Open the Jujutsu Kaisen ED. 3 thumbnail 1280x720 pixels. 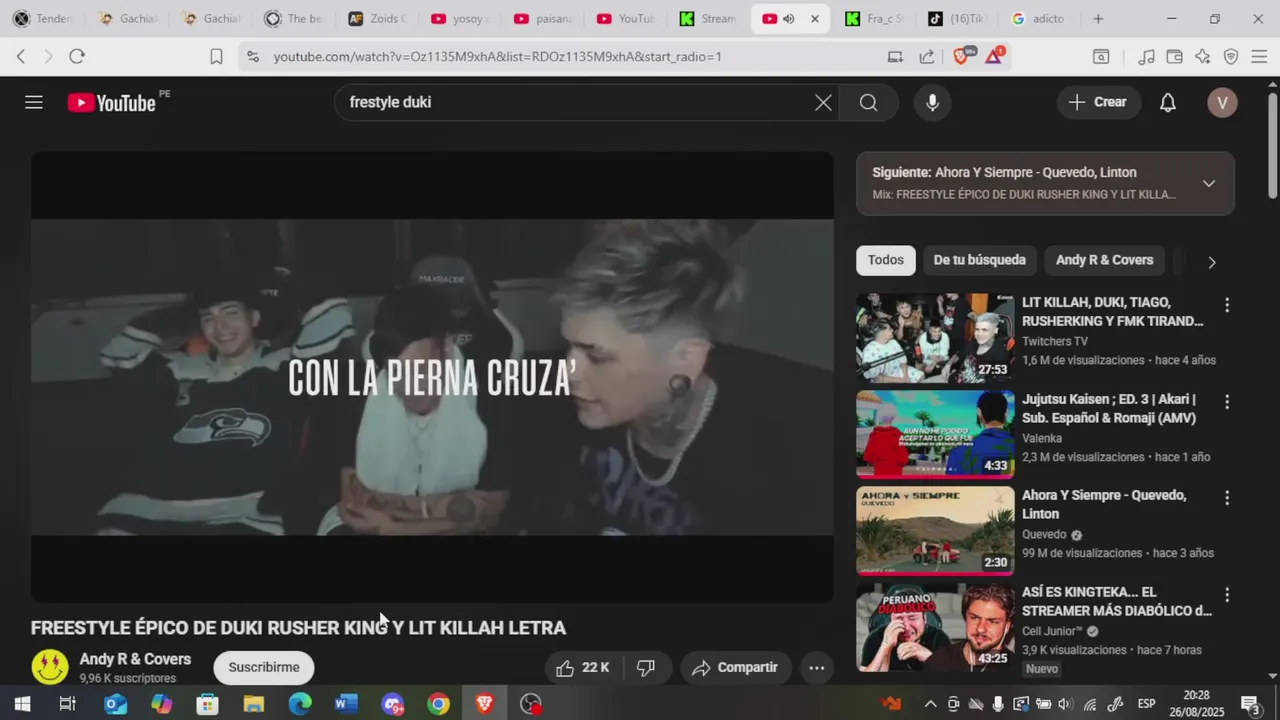pos(935,434)
